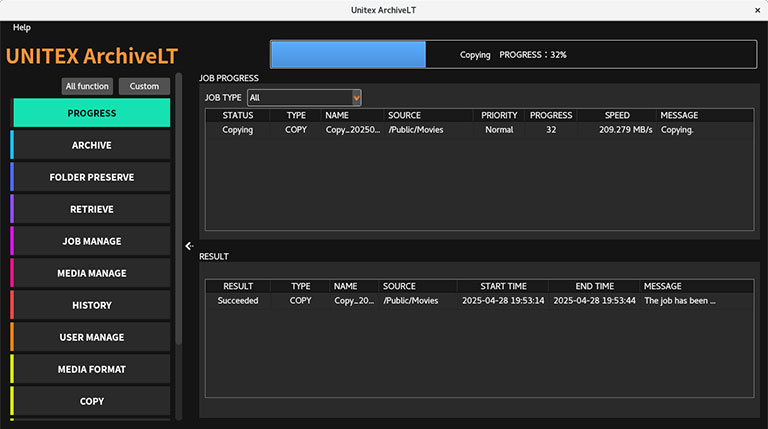Screen dimensions: 768x429
Task: Click the Copying progress bar at 32%
Action: pos(513,54)
